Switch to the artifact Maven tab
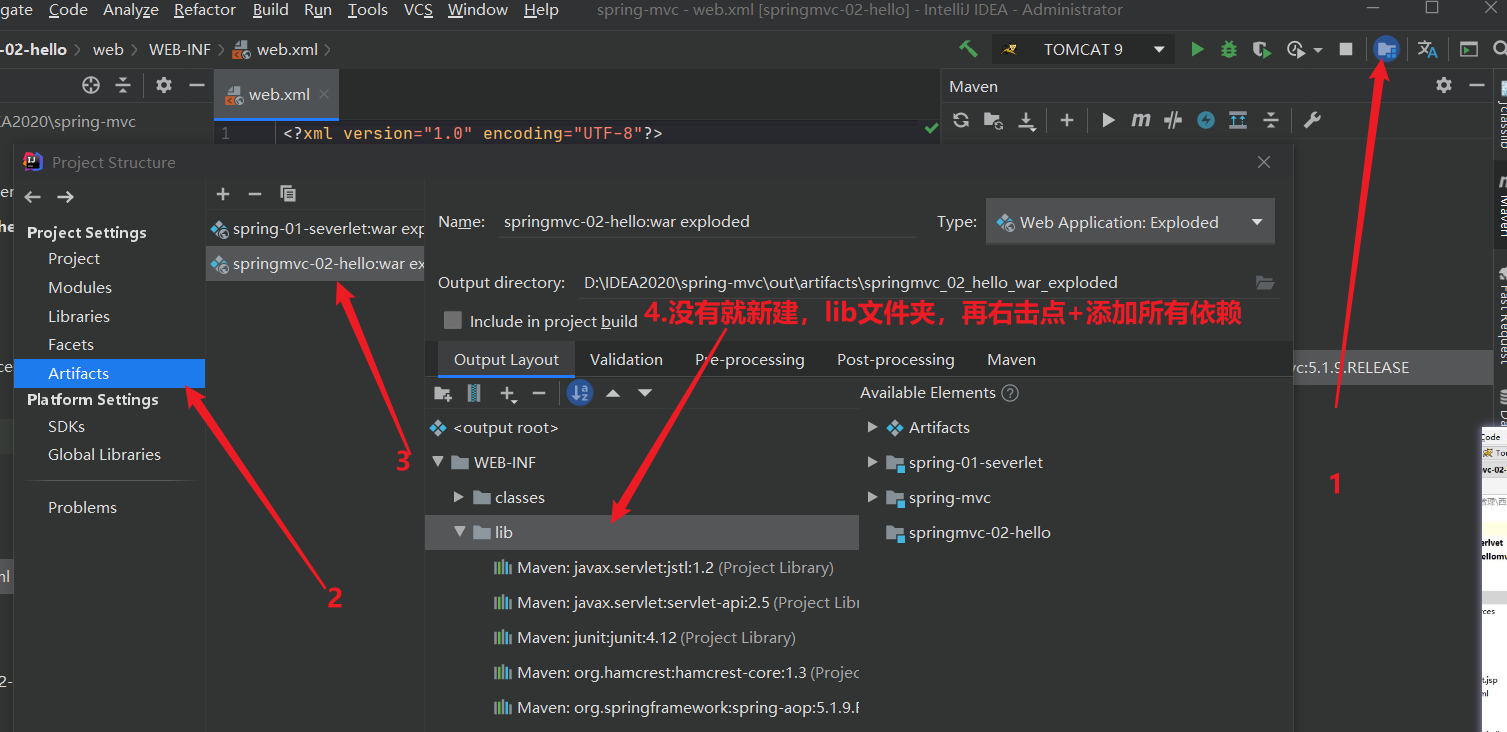 1011,359
